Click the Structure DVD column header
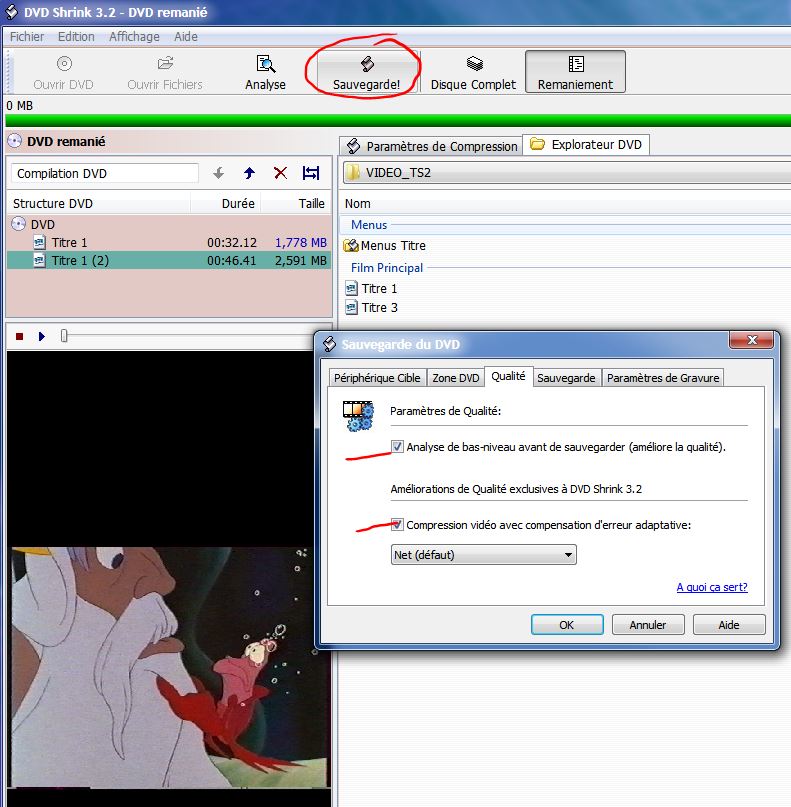Viewport: 791px width, 807px height. 99,203
